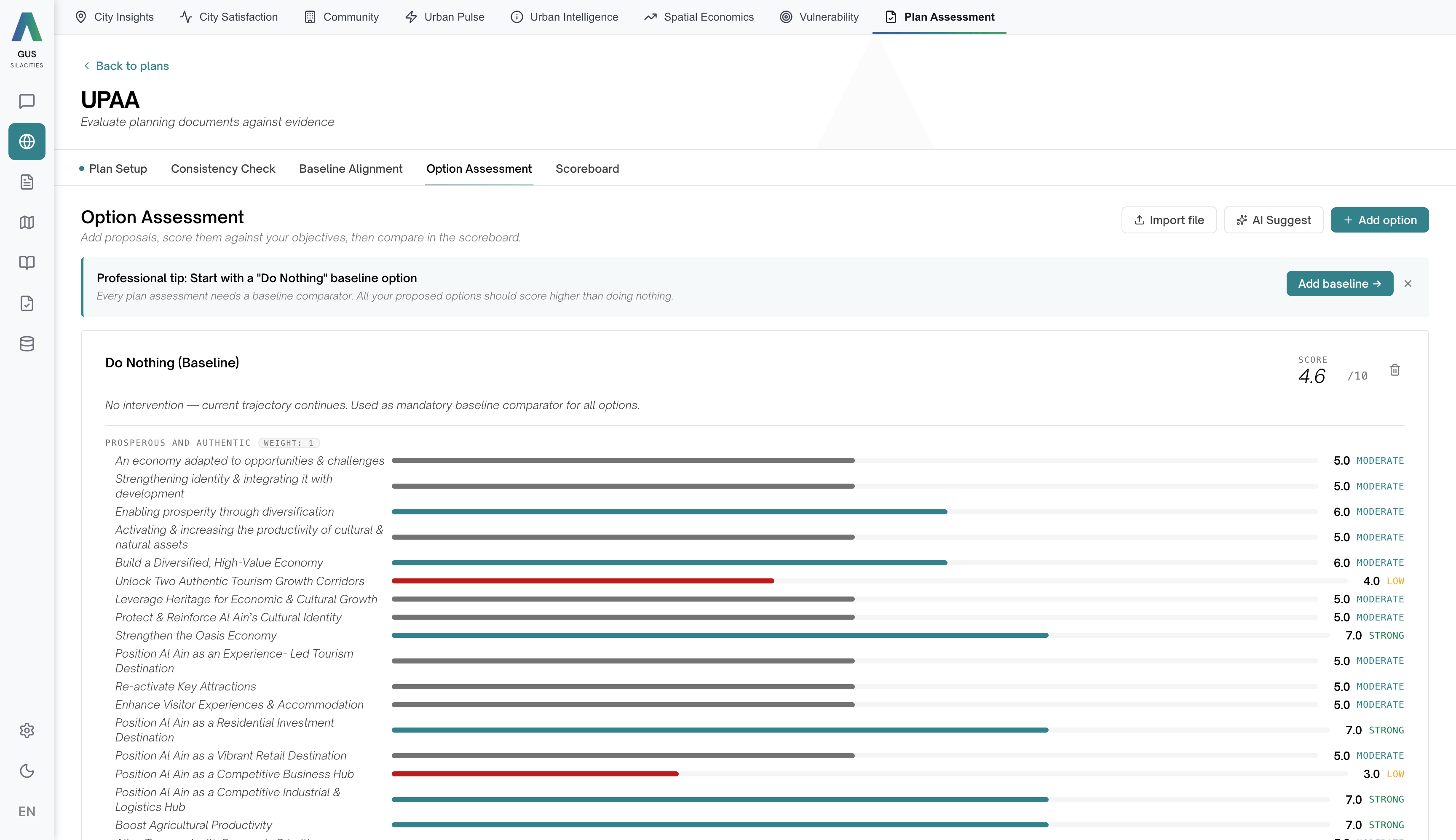Switch to Plan Setup step
Screen dimensions: 1456x840
[x=113, y=169]
